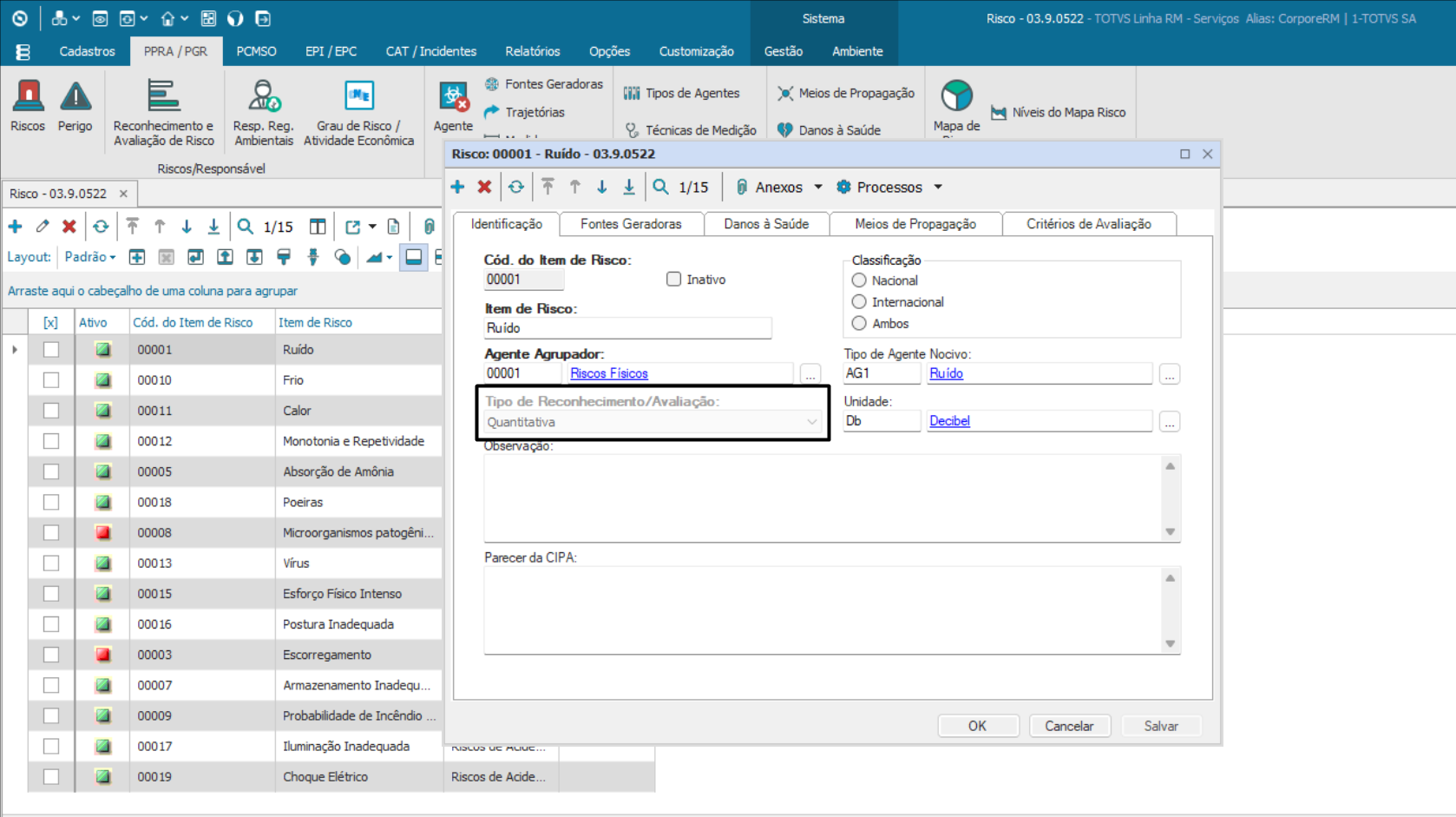Expand the Processos dropdown menu
This screenshot has height=817, width=1456.
937,187
